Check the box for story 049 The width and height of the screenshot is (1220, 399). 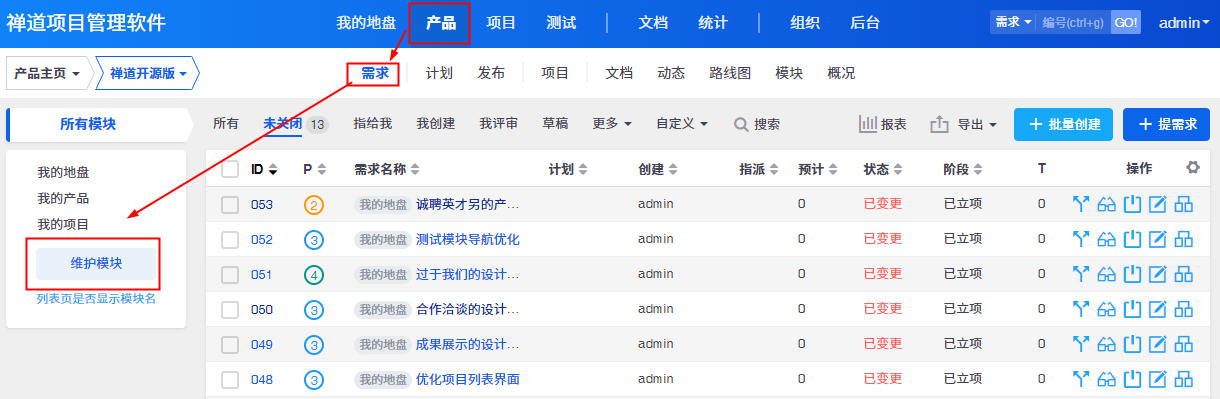click(x=230, y=345)
